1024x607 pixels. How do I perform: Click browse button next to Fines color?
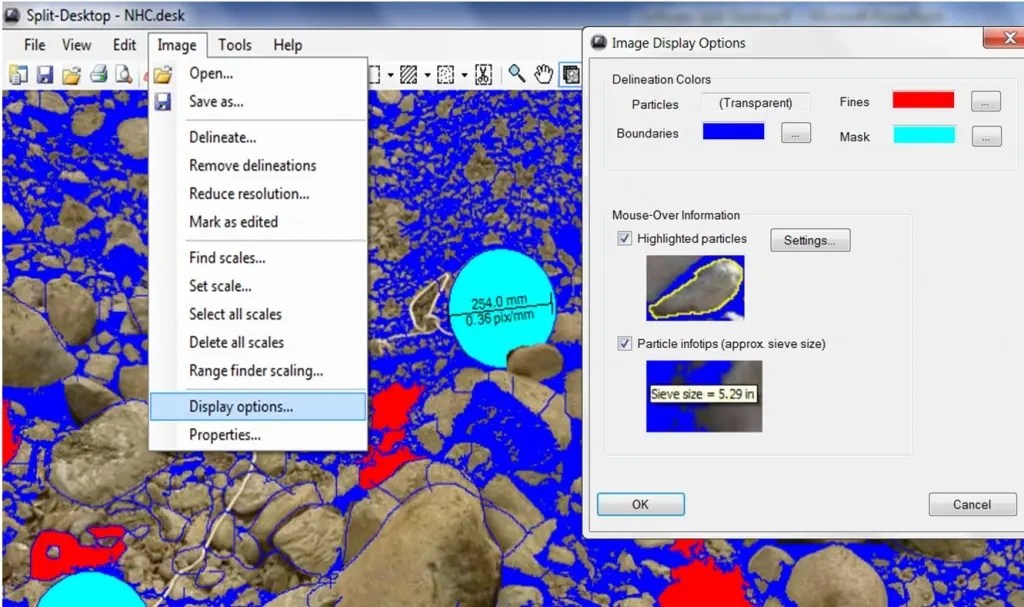coord(985,102)
